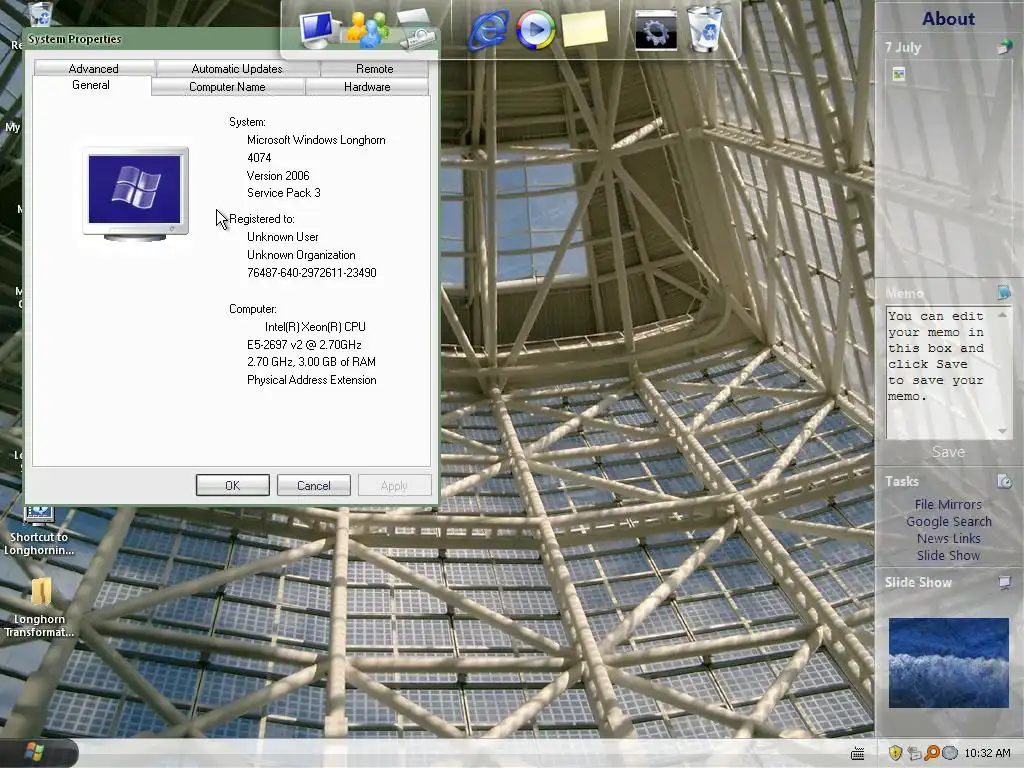Click the 2.70 GHz, 3.00 GB of RAM text

tap(311, 362)
